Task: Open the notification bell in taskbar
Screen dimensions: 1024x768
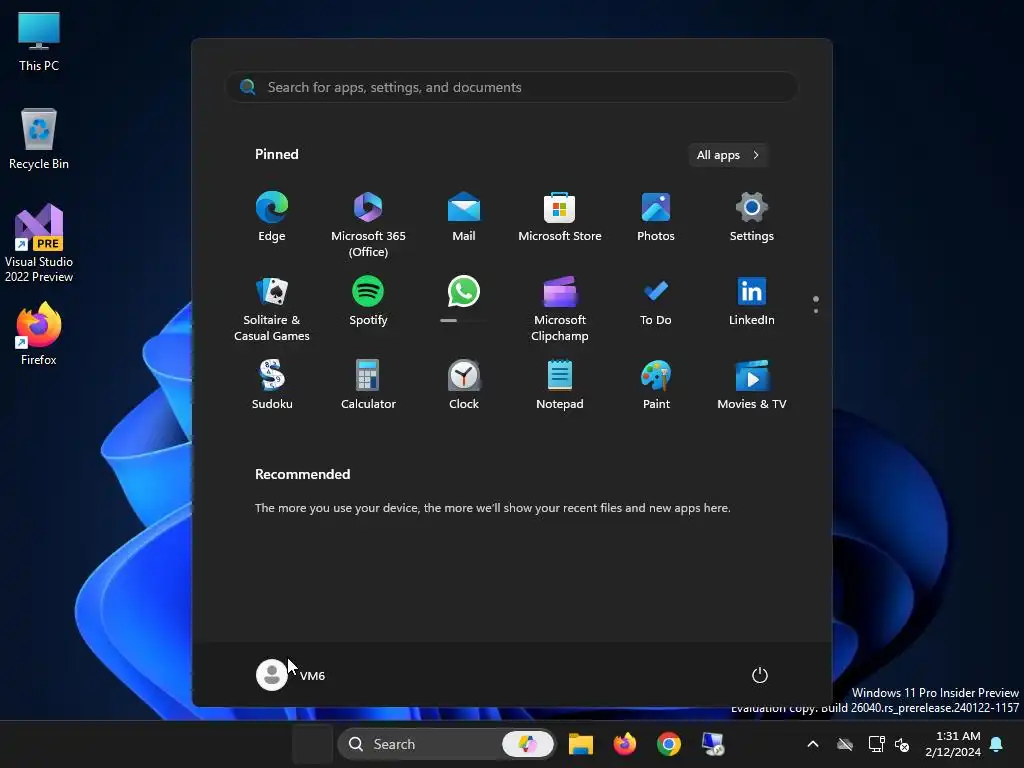Action: click(997, 744)
